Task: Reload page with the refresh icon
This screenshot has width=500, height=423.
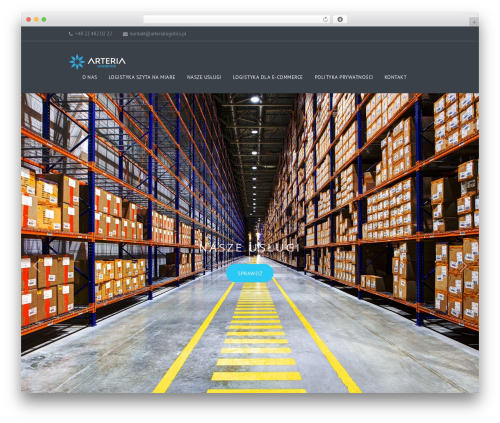Action: pos(325,20)
